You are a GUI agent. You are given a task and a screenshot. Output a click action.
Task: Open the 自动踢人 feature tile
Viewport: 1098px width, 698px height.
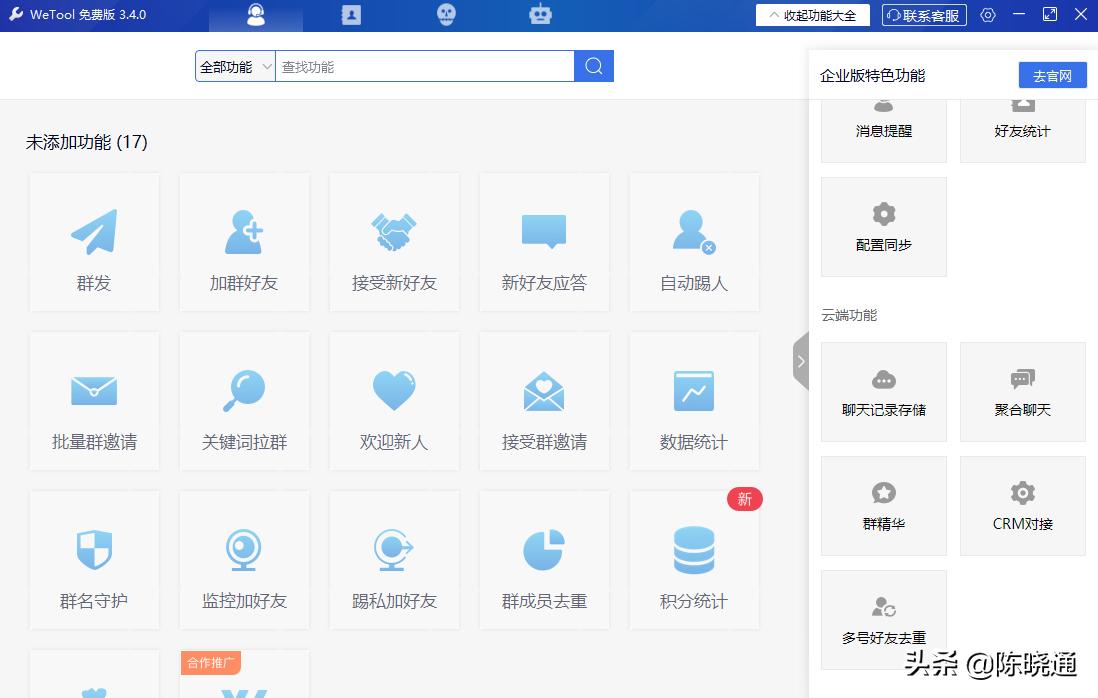pyautogui.click(x=694, y=242)
